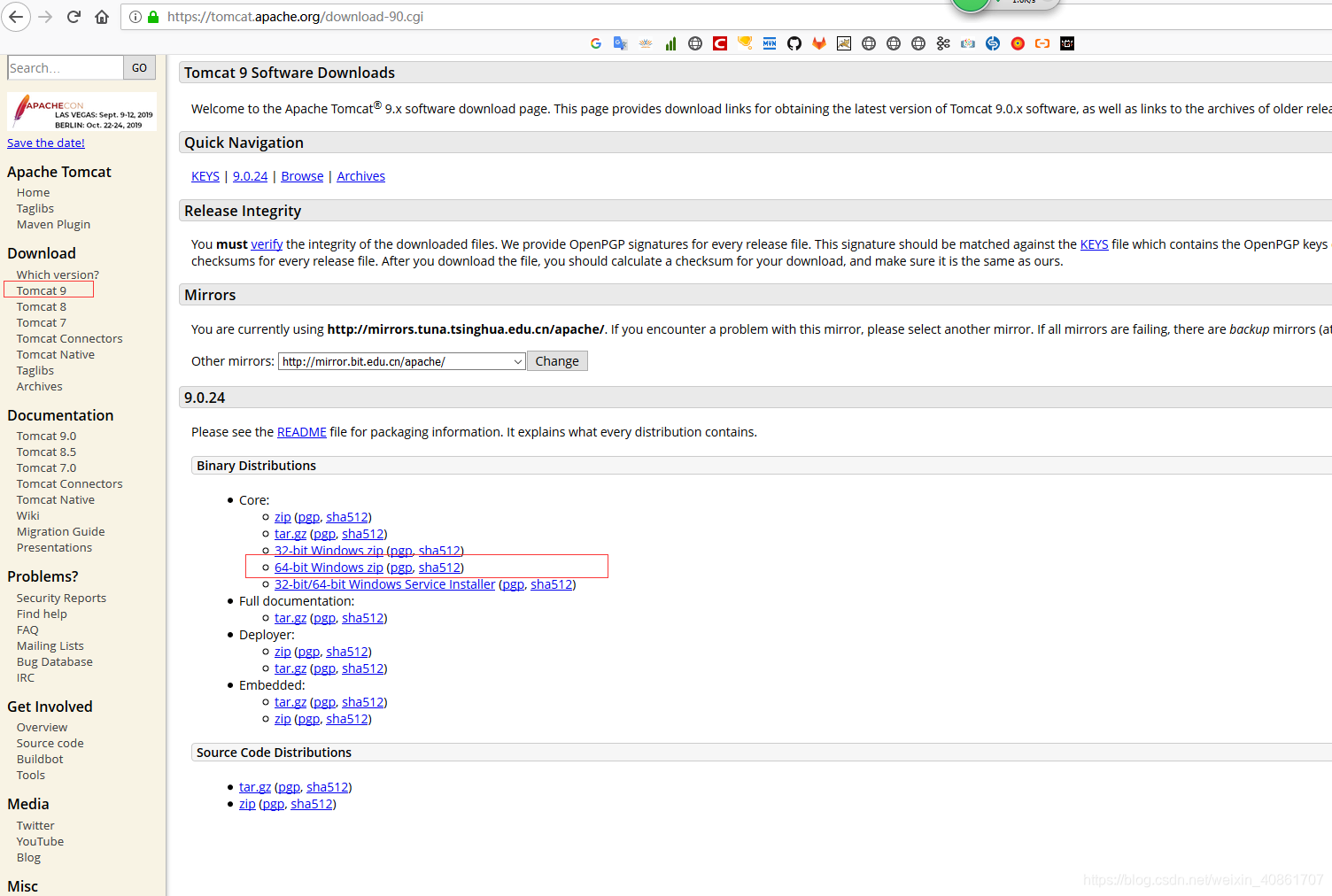The height and width of the screenshot is (896, 1332).
Task: Download Full documentation tar.gz
Action: click(290, 618)
